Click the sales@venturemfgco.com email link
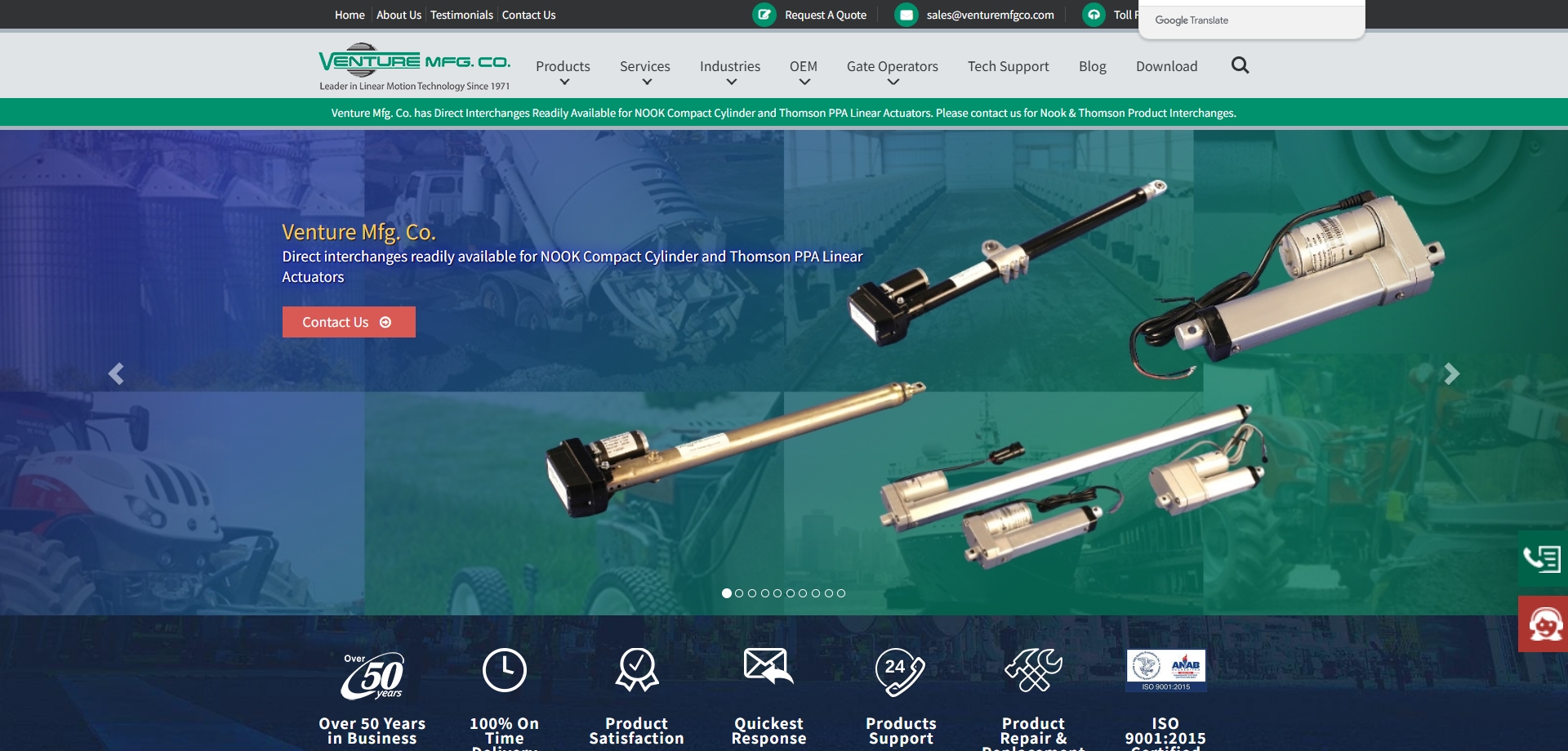This screenshot has width=1568, height=751. point(990,15)
